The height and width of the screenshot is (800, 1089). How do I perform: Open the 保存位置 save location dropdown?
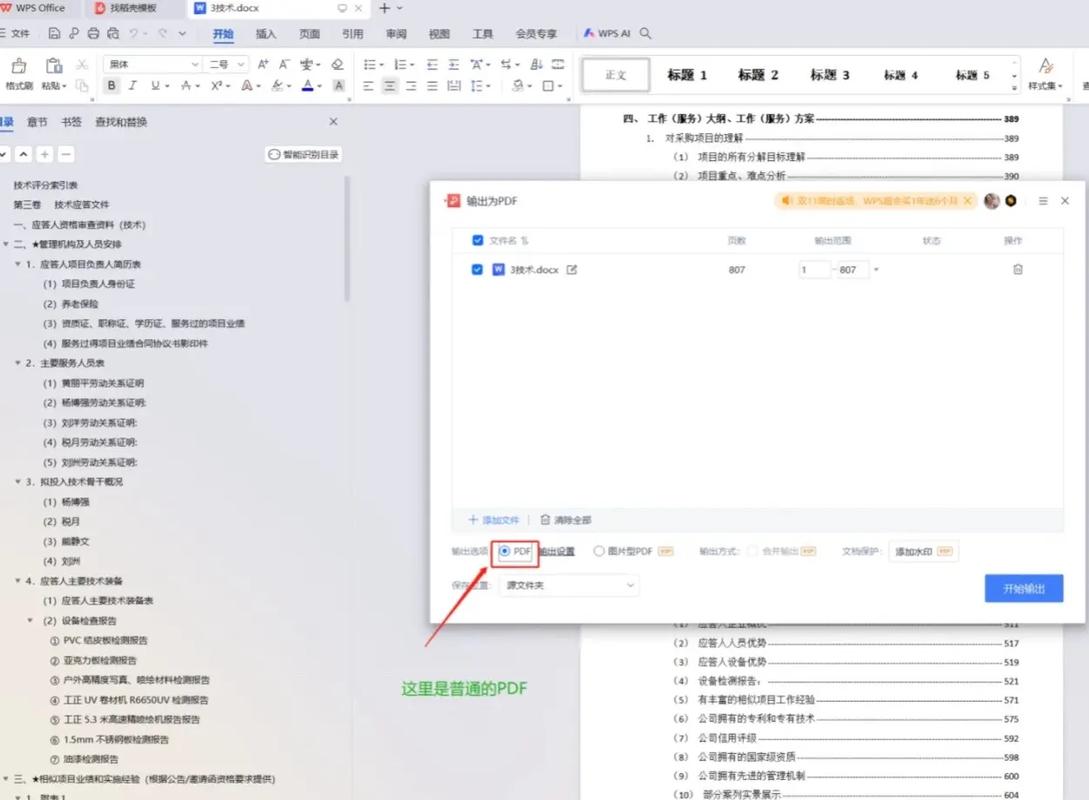click(x=568, y=588)
